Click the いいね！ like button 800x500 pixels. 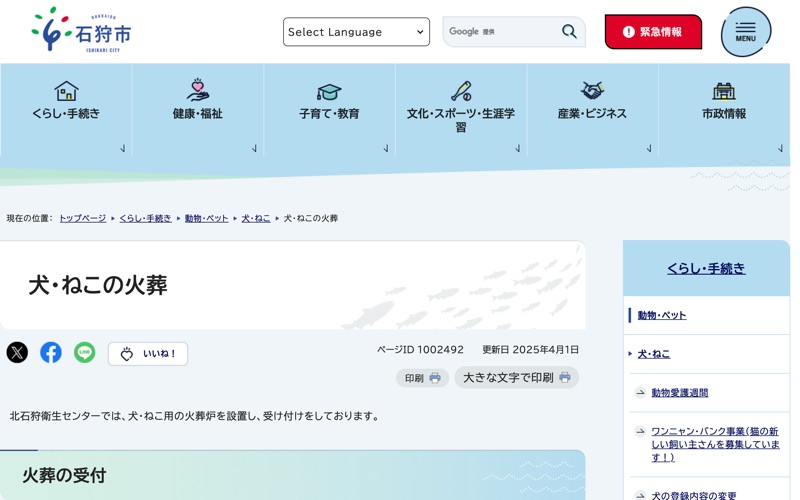click(148, 354)
